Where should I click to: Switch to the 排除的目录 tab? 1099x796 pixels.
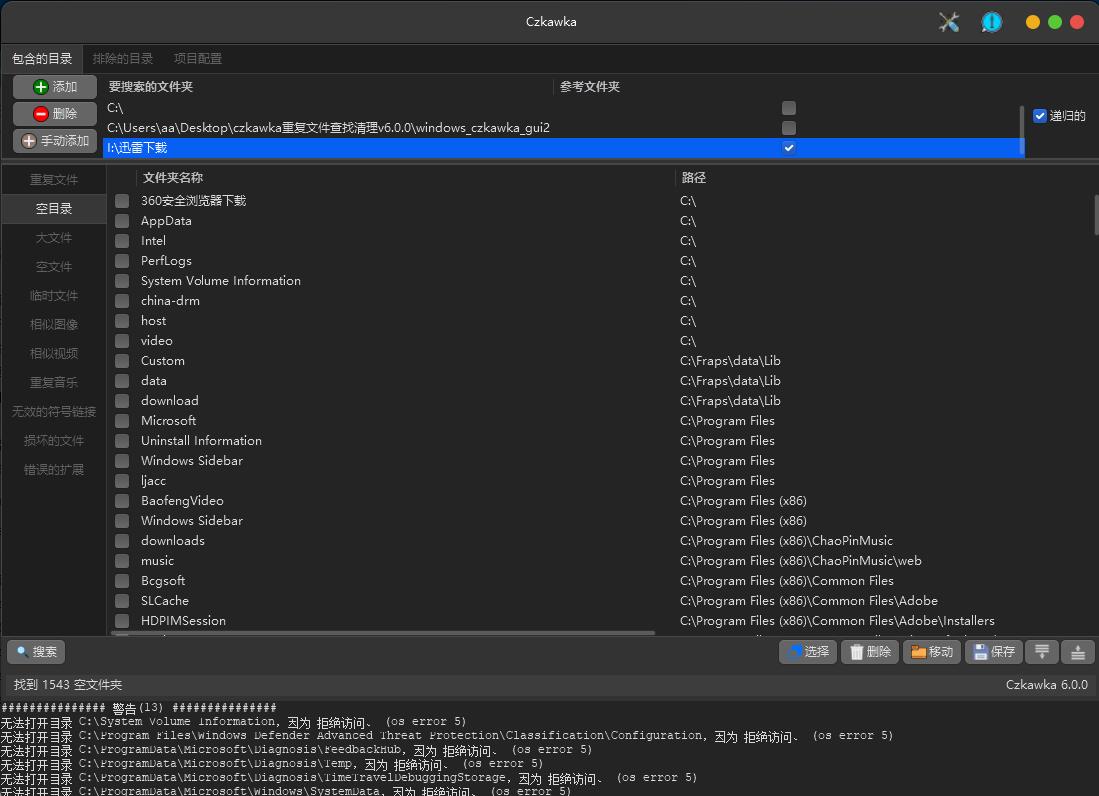tap(123, 58)
